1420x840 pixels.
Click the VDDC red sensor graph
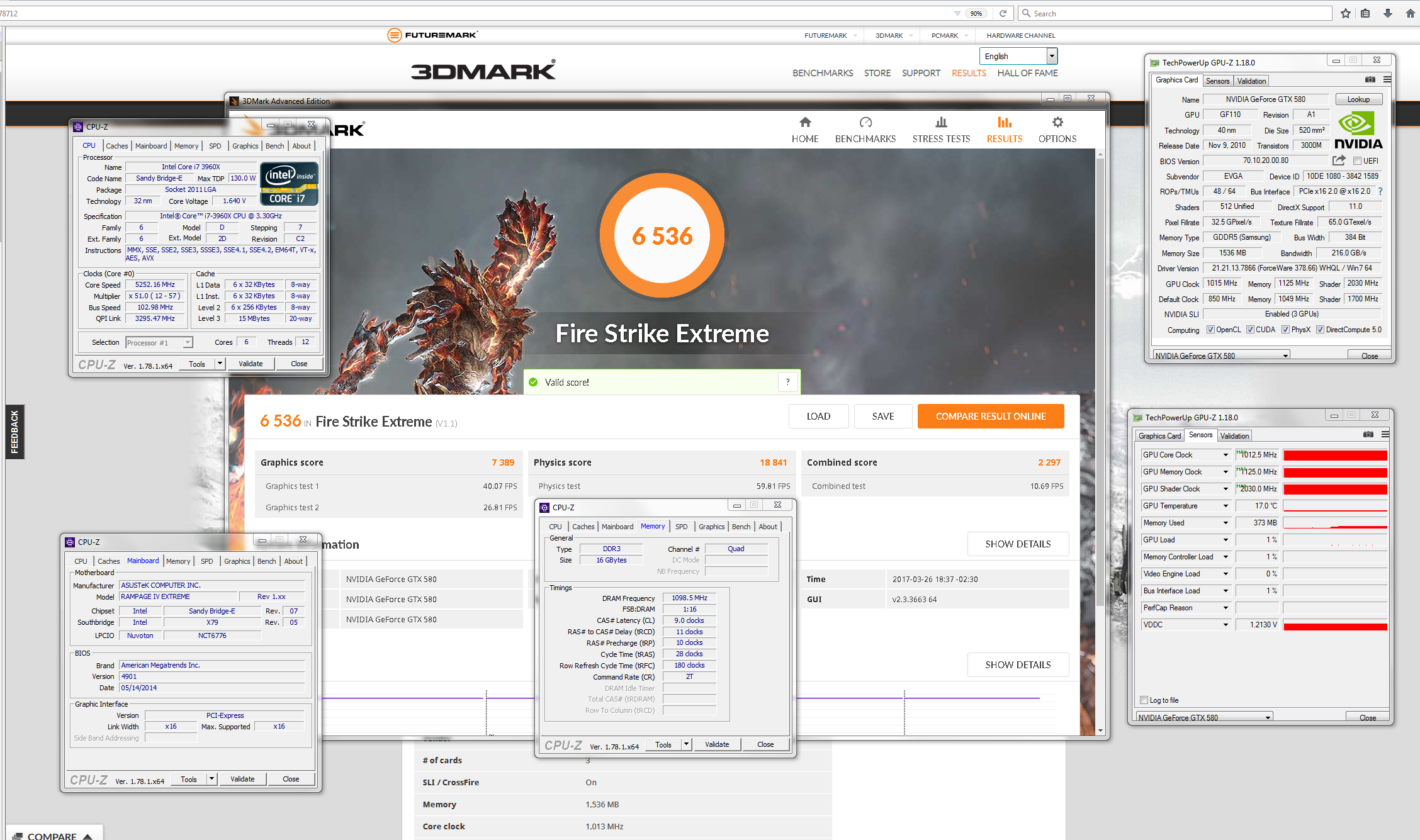click(x=1335, y=625)
